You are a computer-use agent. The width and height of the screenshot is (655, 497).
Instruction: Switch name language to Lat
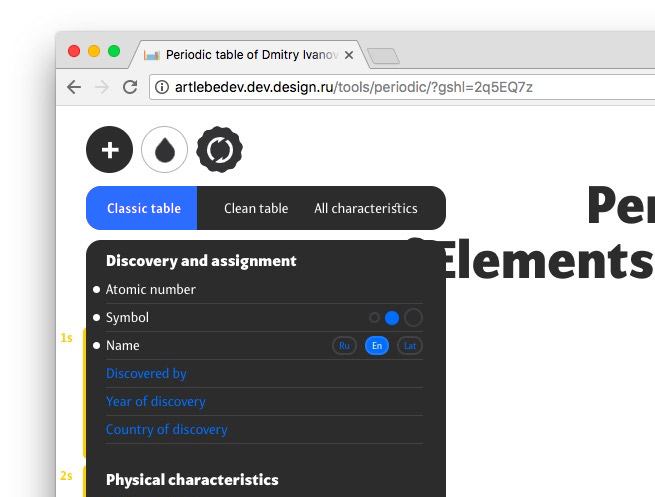coord(409,346)
